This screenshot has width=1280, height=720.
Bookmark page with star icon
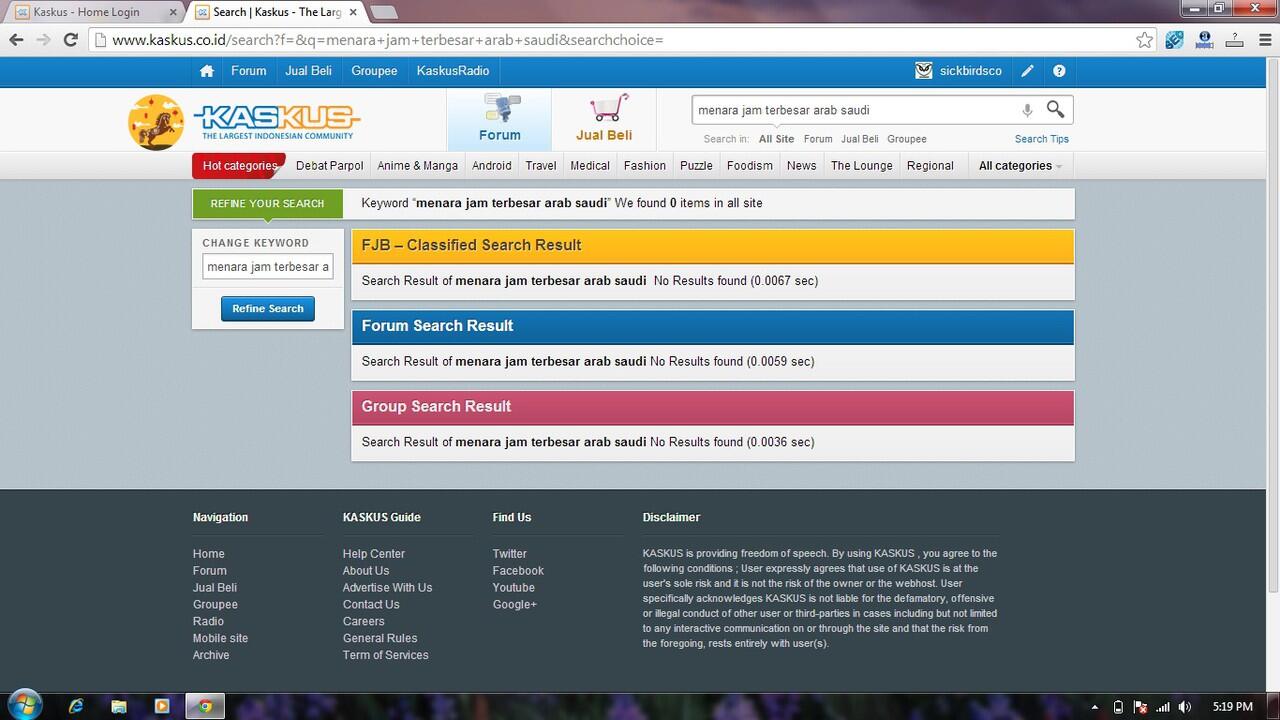(x=1144, y=40)
